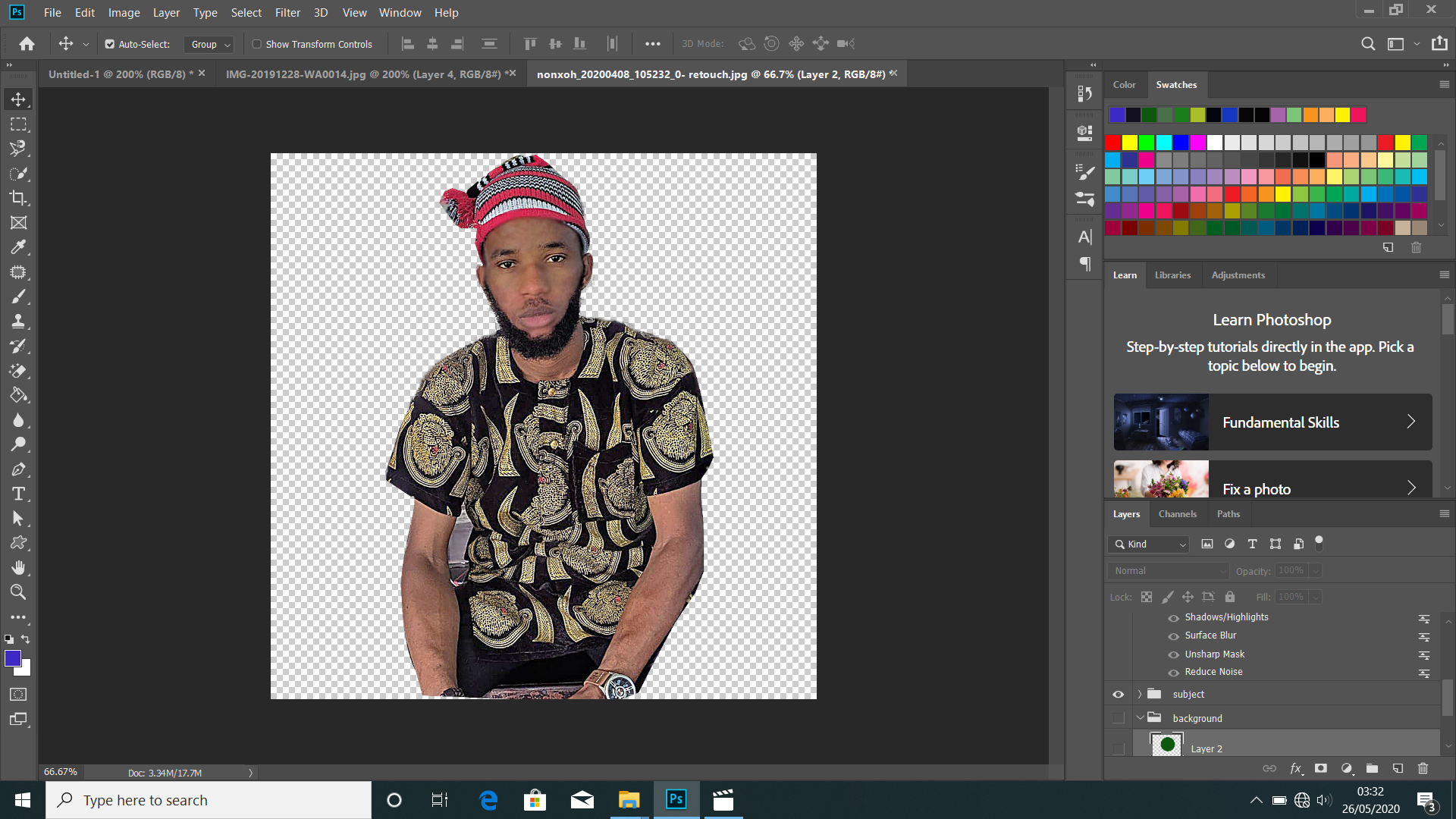The width and height of the screenshot is (1456, 819).
Task: Open the Fill value dropdown
Action: point(1316,597)
